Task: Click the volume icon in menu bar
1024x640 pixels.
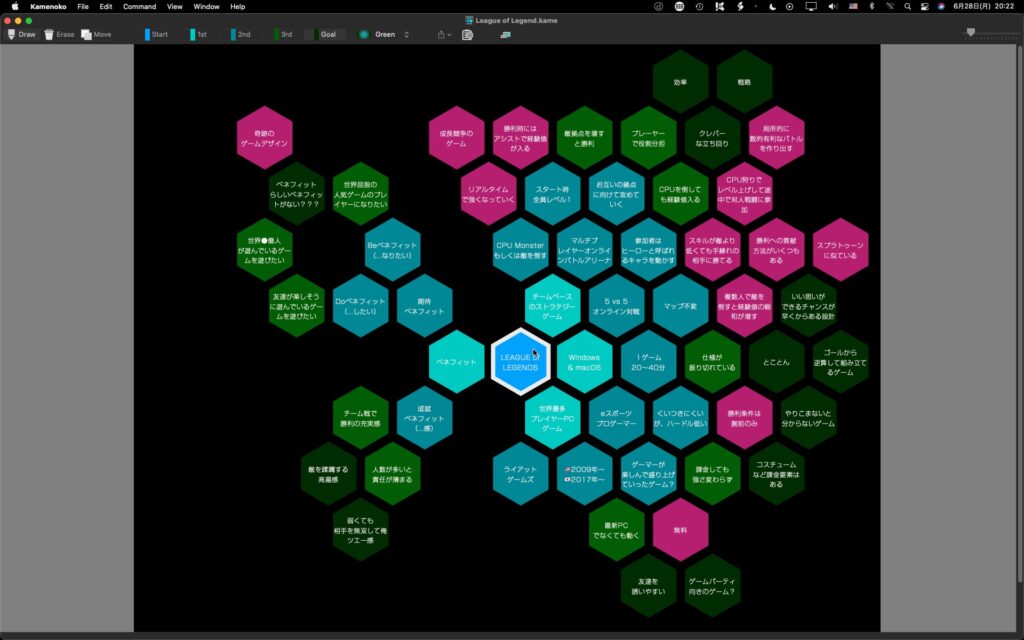Action: [x=833, y=7]
